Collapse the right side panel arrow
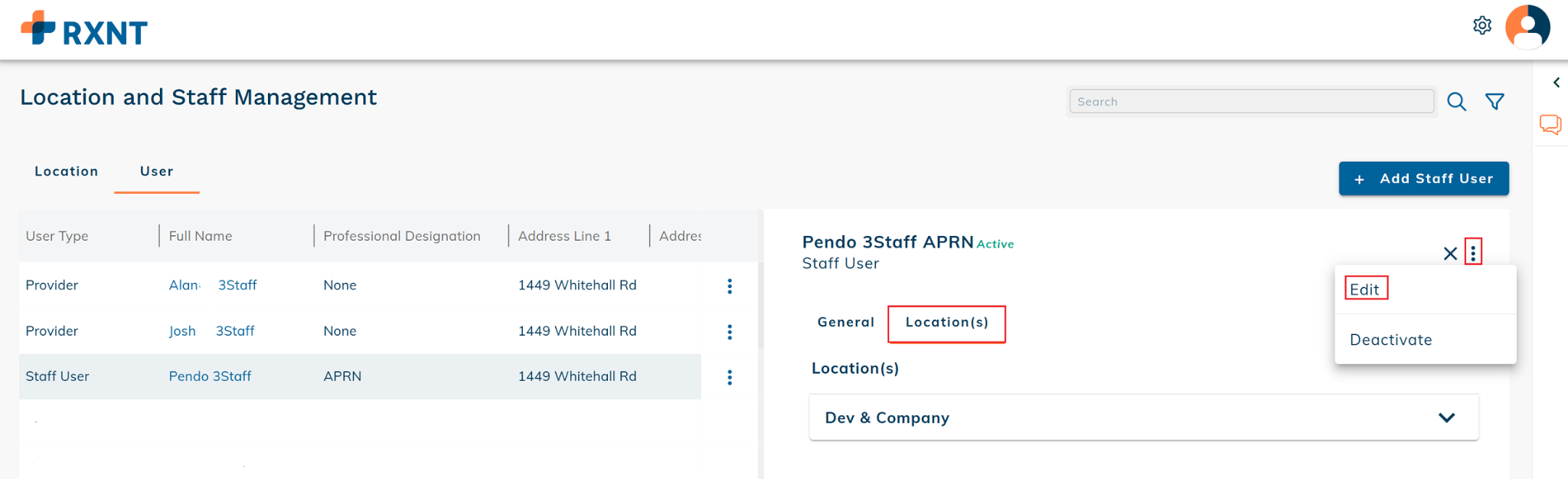1568x479 pixels. click(x=1556, y=83)
